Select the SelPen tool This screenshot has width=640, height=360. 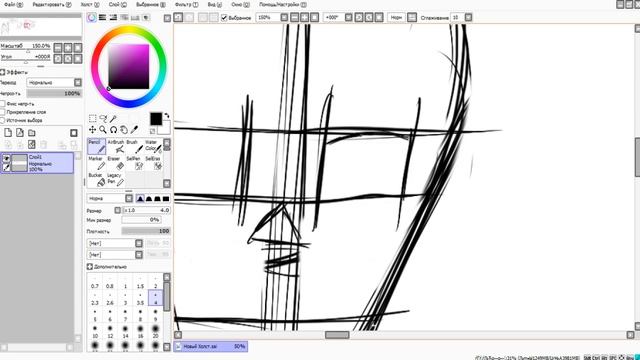pos(135,163)
